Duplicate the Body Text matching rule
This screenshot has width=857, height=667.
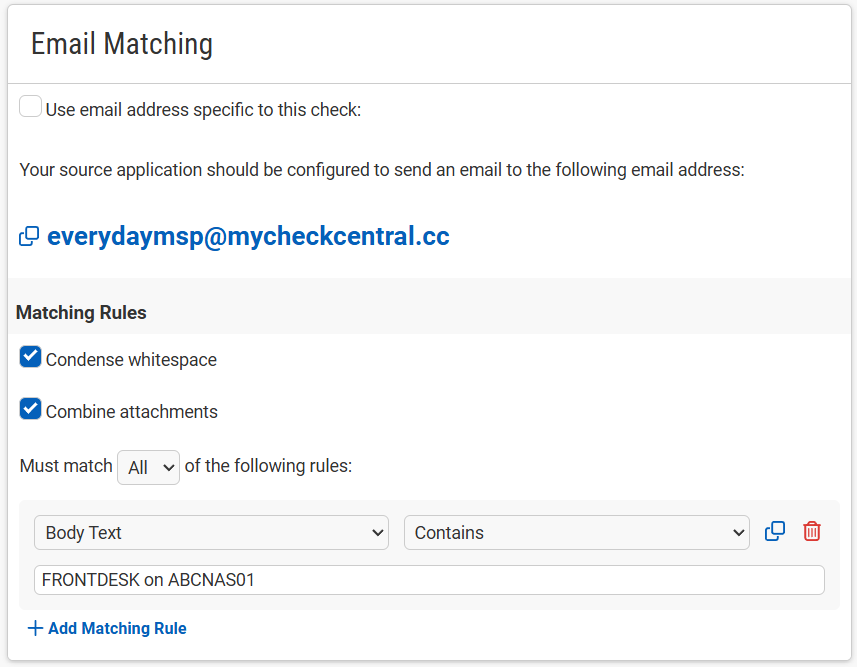[x=774, y=531]
